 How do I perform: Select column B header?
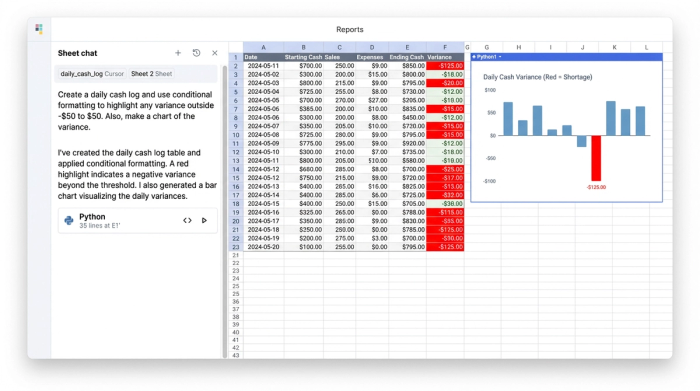304,47
